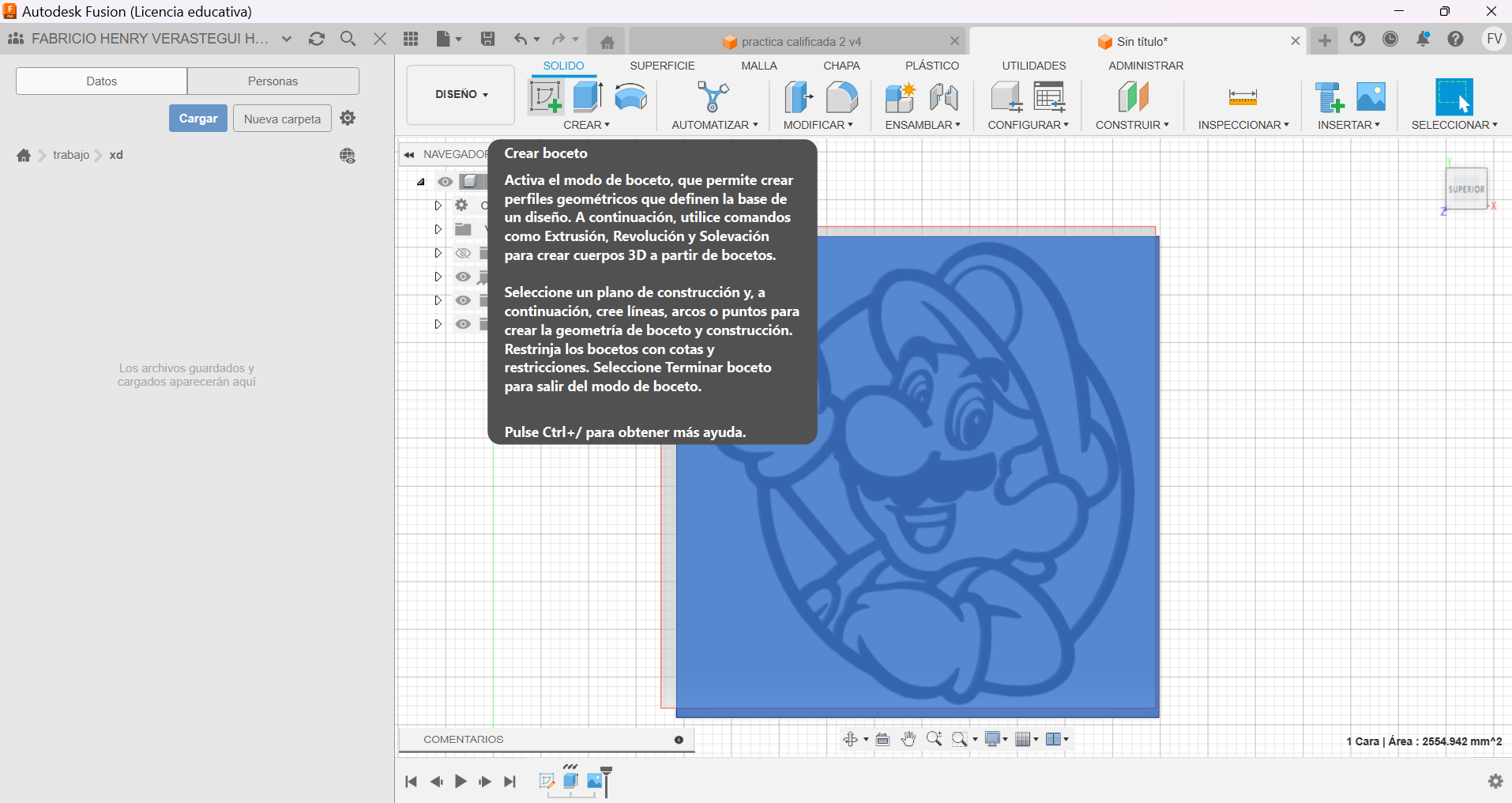Click the SUPERIOR face of the ViewCube
The width and height of the screenshot is (1512, 803).
(x=1466, y=189)
